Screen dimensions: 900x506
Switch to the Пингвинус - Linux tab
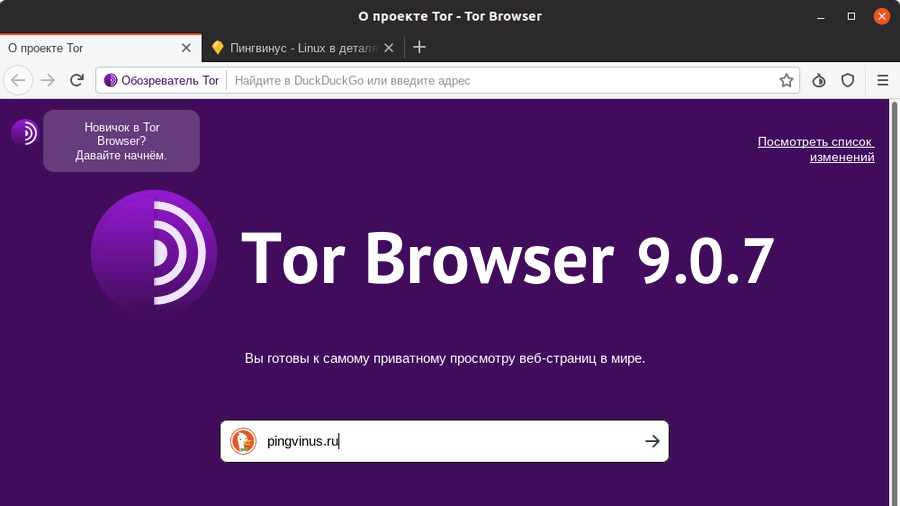302,48
